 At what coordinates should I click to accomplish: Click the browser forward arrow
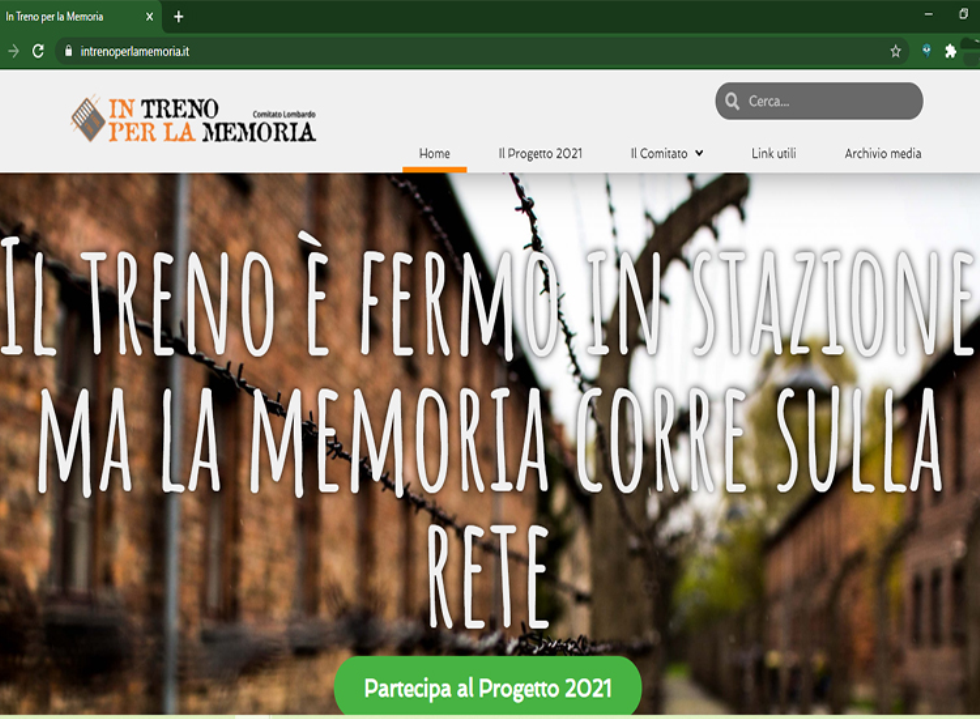(x=13, y=51)
